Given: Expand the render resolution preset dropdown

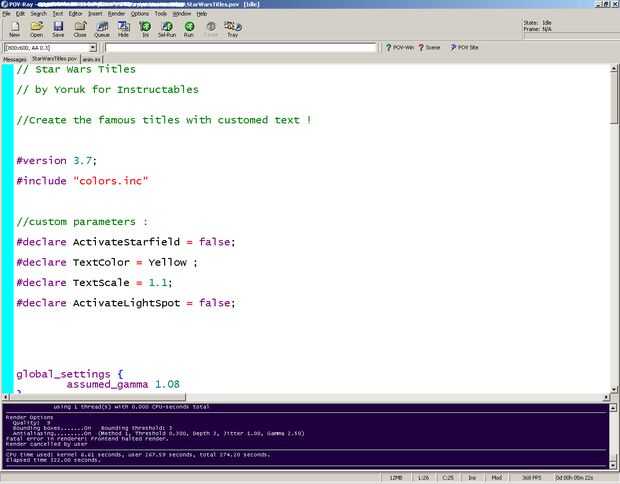Looking at the screenshot, I should pyautogui.click(x=93, y=48).
